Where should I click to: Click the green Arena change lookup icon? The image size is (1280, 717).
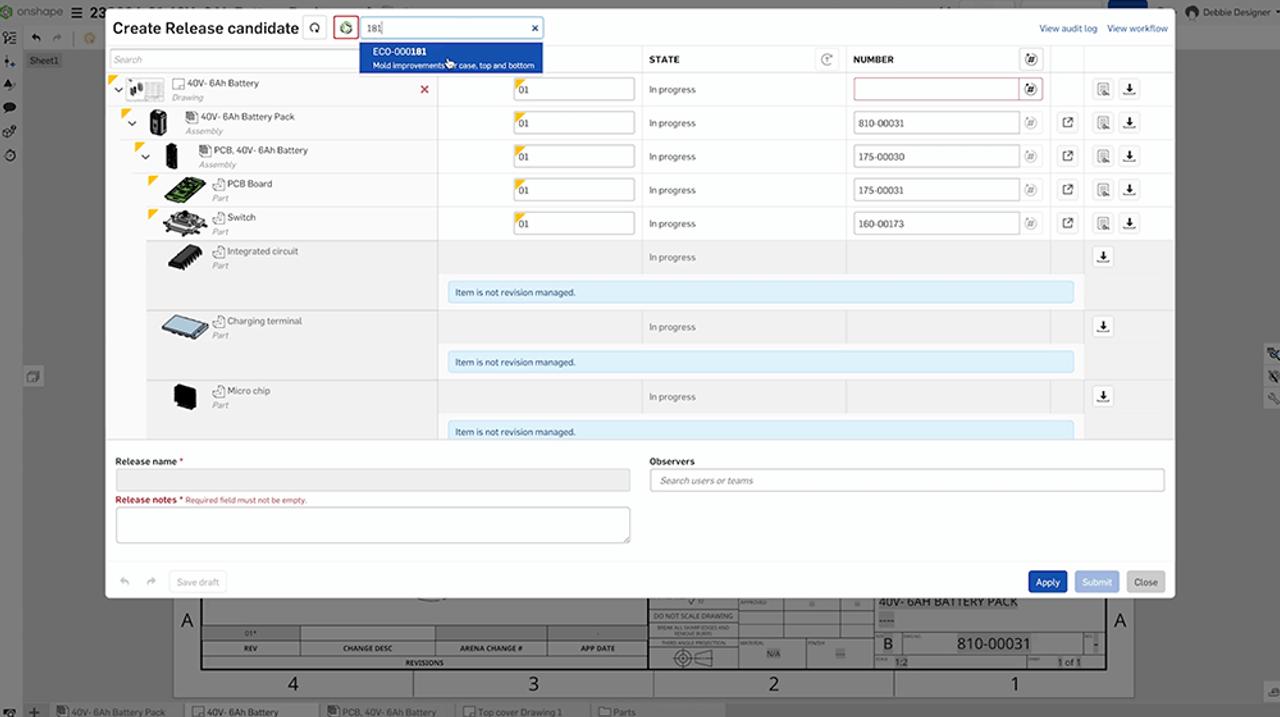[344, 28]
